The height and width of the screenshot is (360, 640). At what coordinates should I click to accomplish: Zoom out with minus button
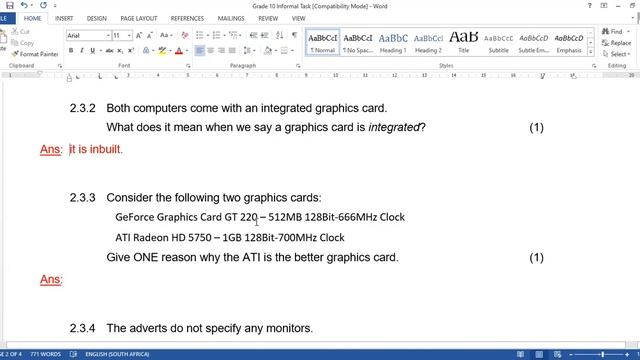[571, 354]
